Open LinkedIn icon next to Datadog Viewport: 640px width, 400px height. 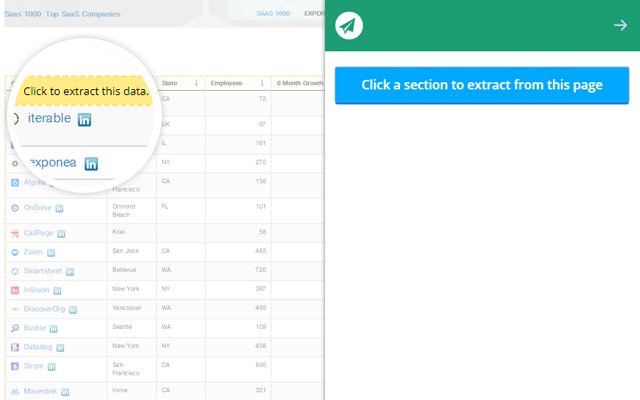click(x=60, y=348)
